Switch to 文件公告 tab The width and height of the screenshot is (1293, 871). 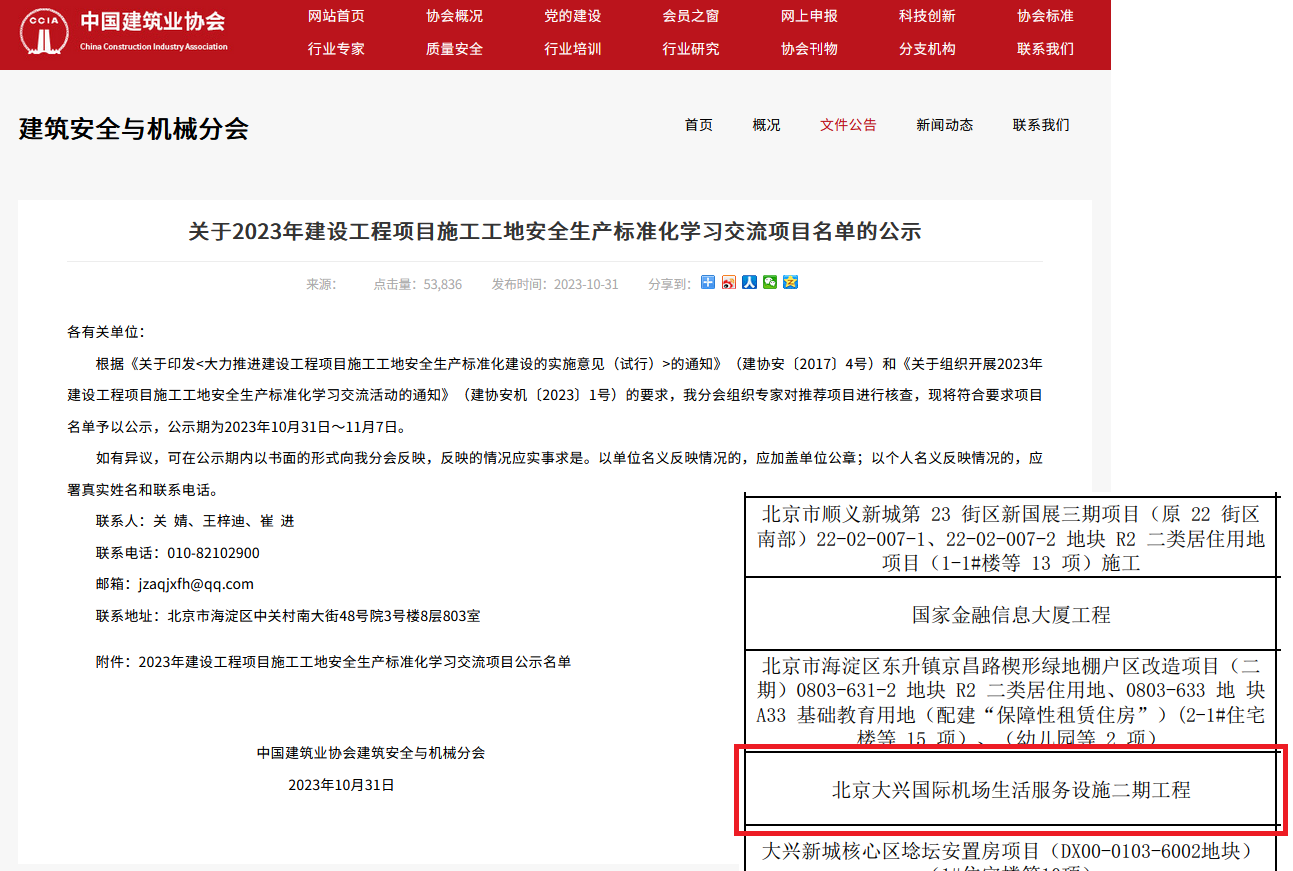click(848, 125)
